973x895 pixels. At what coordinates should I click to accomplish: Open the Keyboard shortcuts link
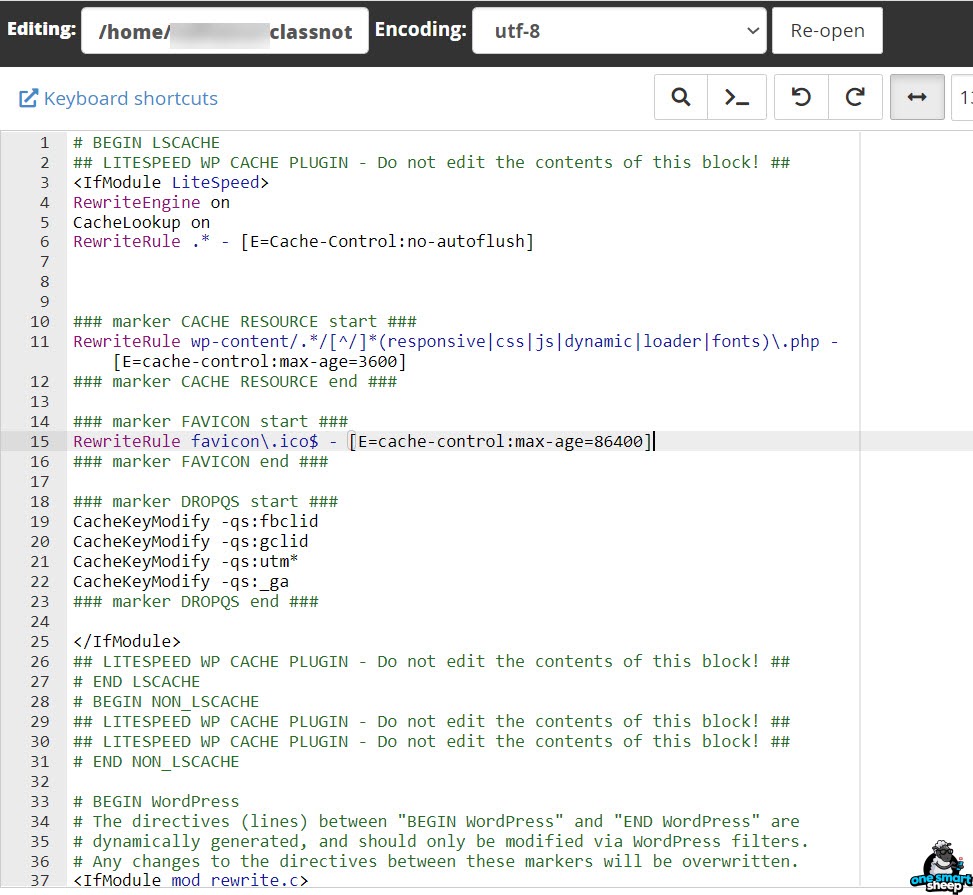(131, 98)
